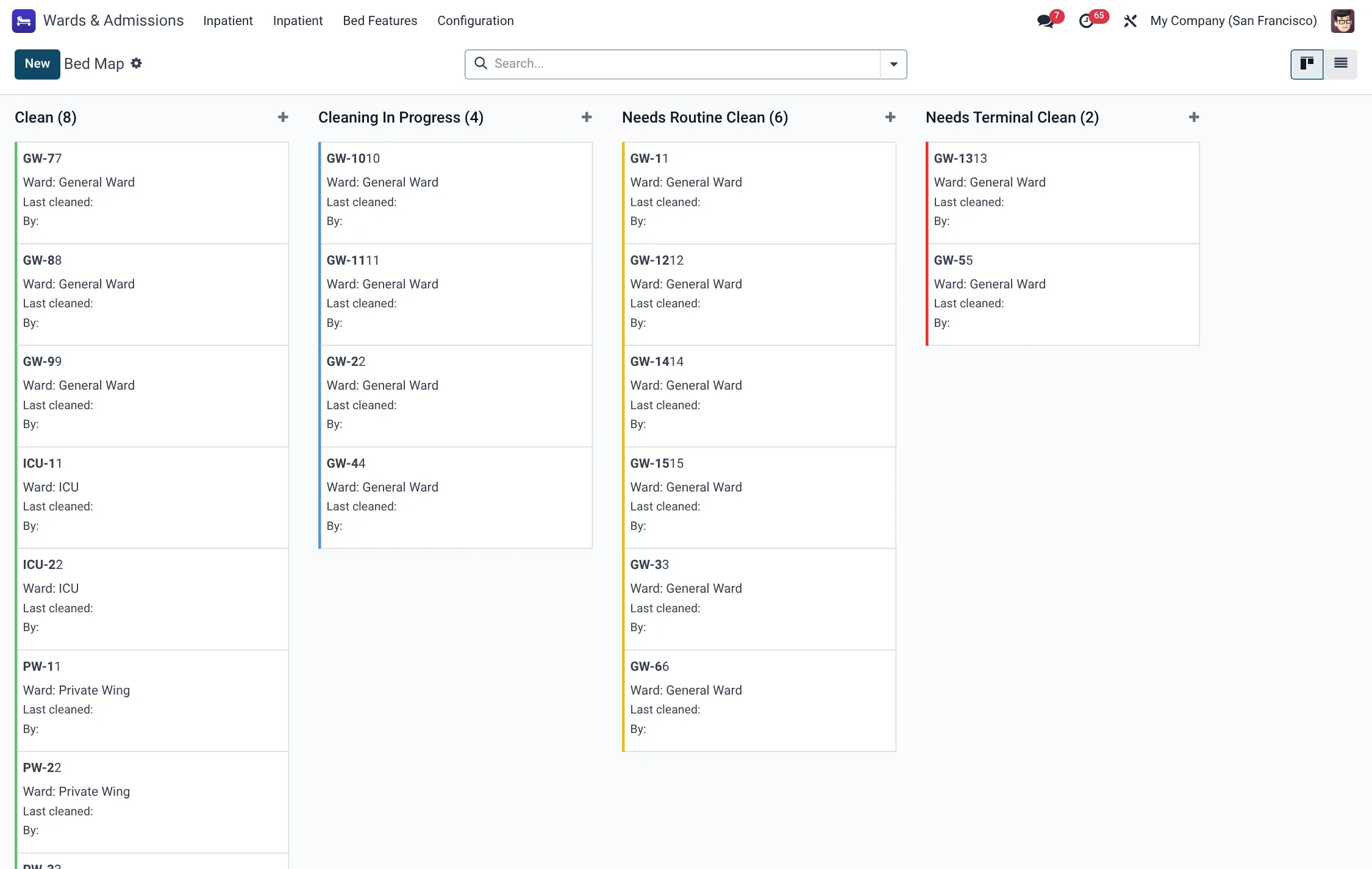The width and height of the screenshot is (1372, 869).
Task: Open the GW-11 bed card
Action: pyautogui.click(x=759, y=193)
